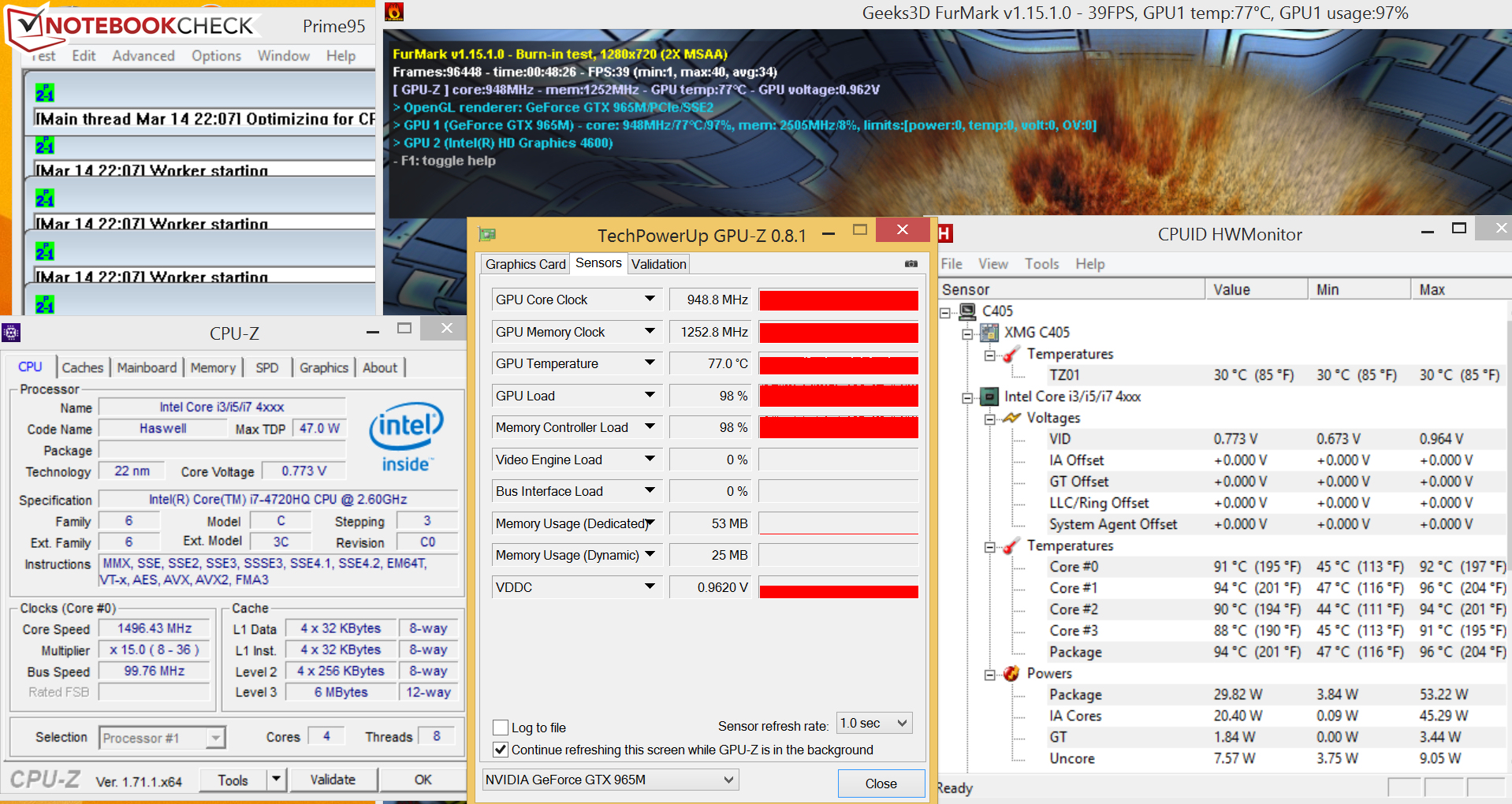Click the Voltages icon in HWMonitor tree
This screenshot has height=804, width=1512.
point(1011,418)
